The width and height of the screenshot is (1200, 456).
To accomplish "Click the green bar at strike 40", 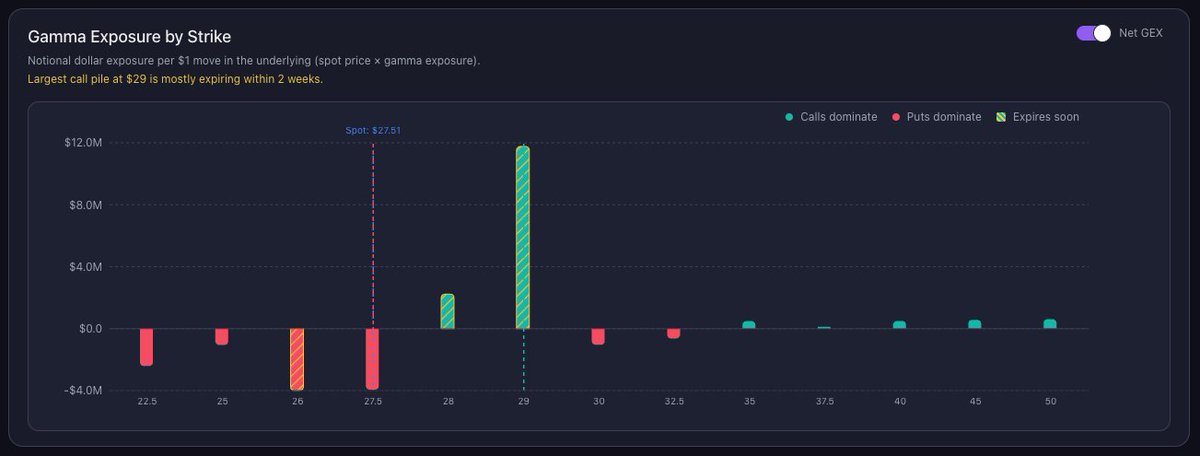I will tap(899, 325).
